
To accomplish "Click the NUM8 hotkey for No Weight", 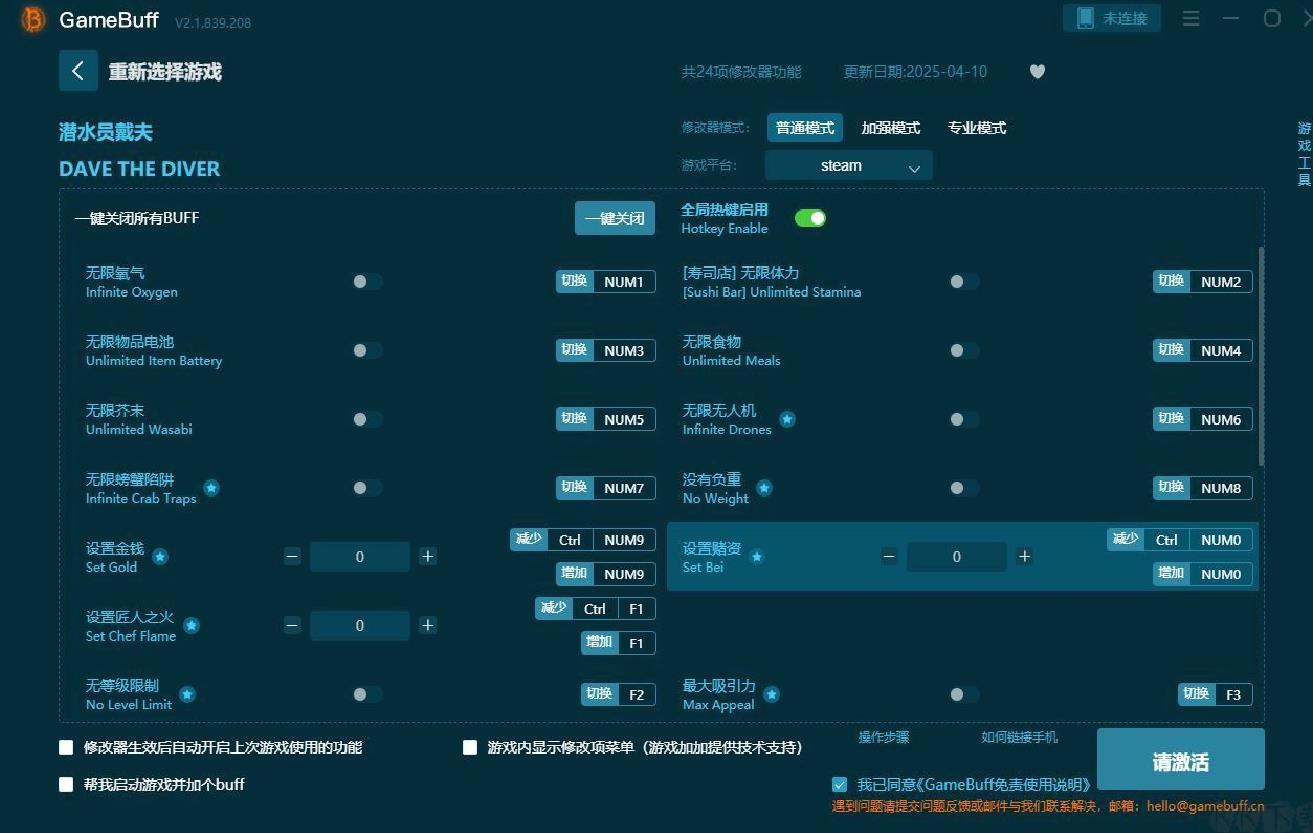I will [x=1221, y=488].
